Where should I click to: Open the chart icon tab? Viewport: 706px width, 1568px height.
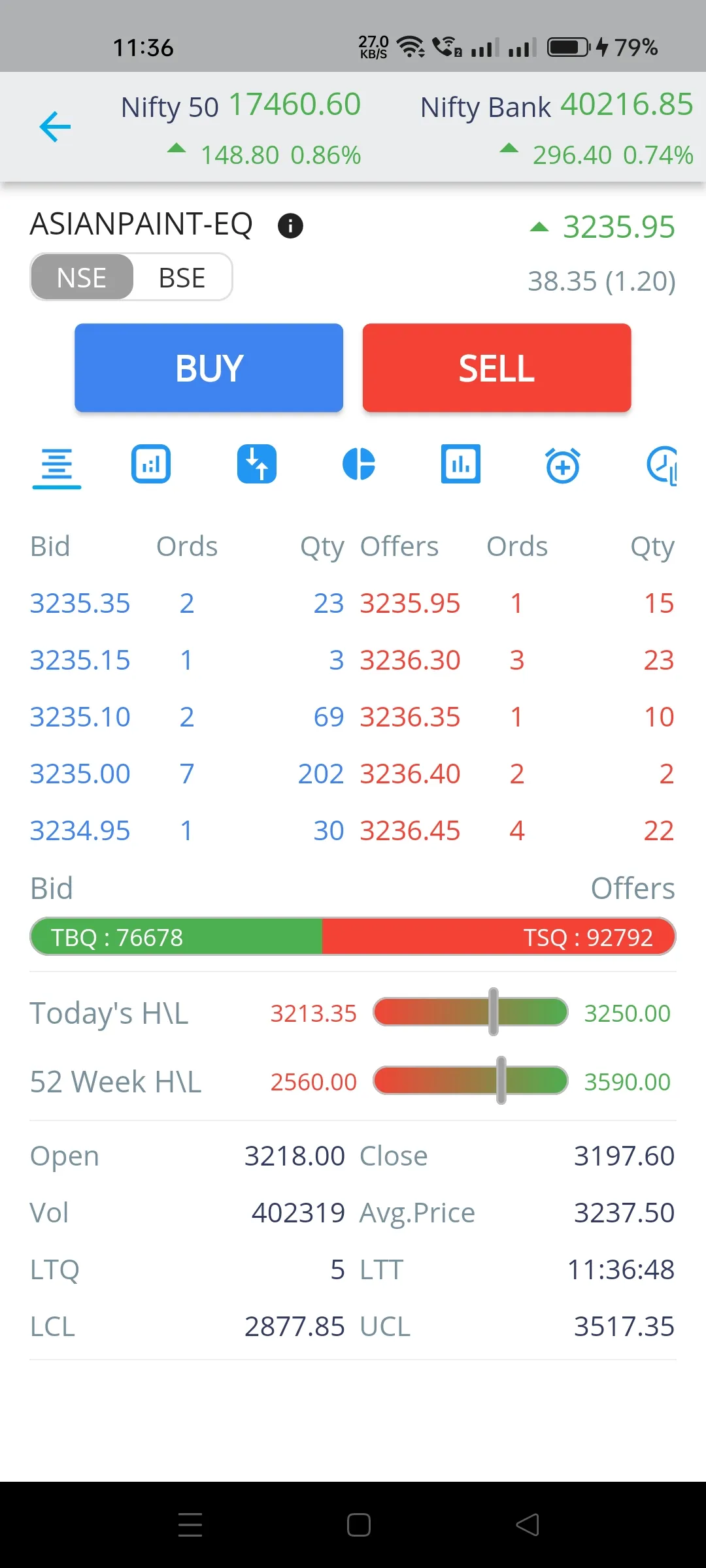click(151, 465)
